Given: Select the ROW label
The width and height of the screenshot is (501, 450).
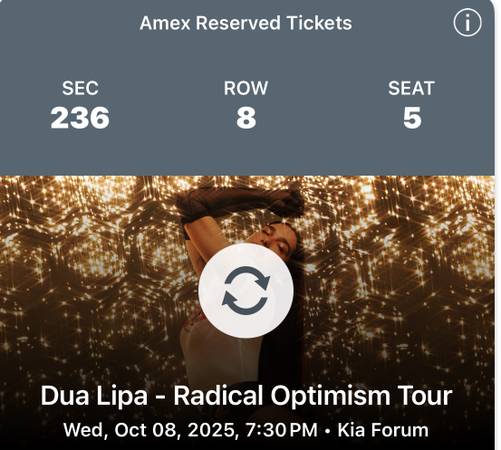Looking at the screenshot, I should coord(246,88).
